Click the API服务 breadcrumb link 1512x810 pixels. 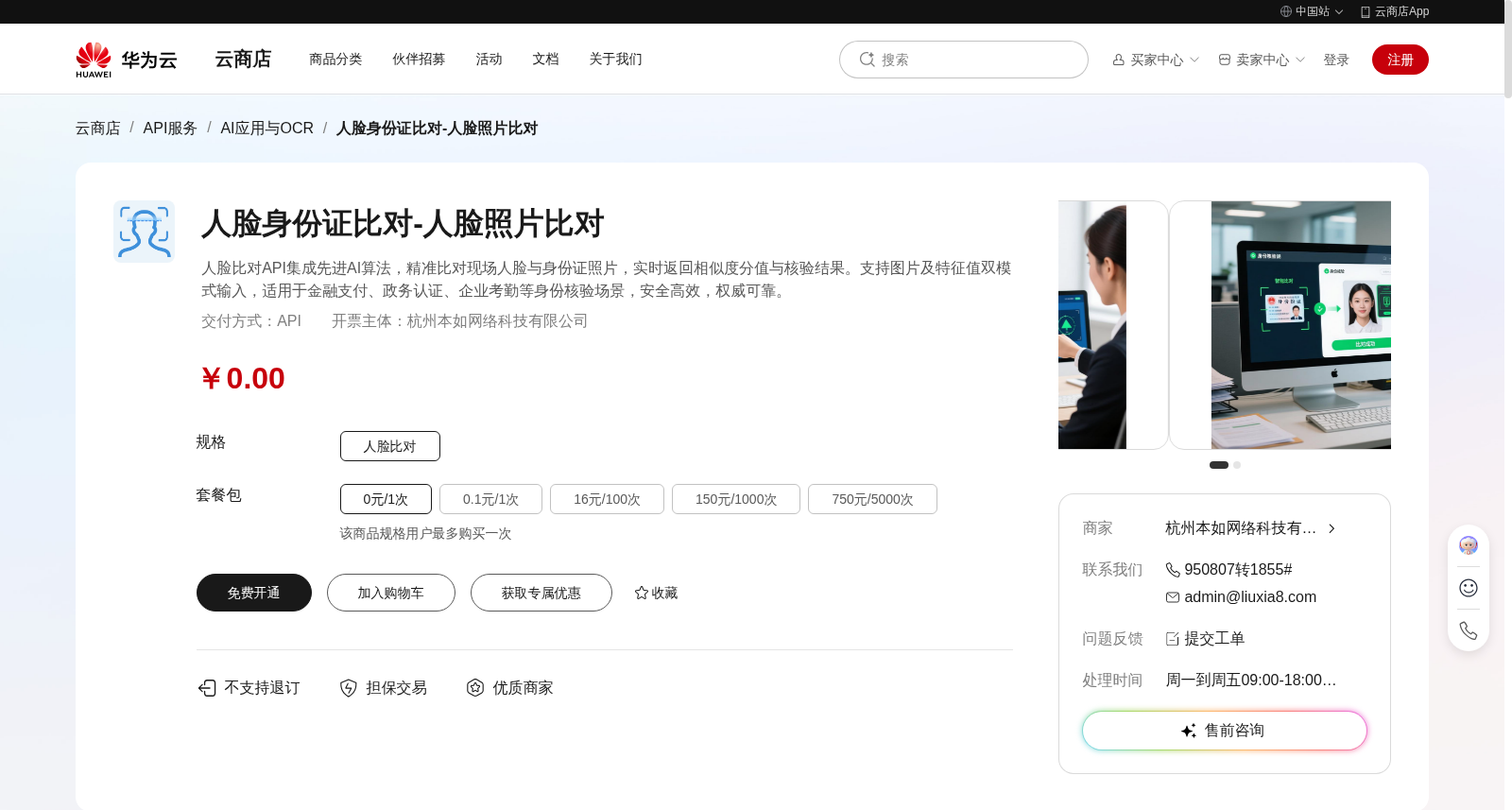pos(170,129)
